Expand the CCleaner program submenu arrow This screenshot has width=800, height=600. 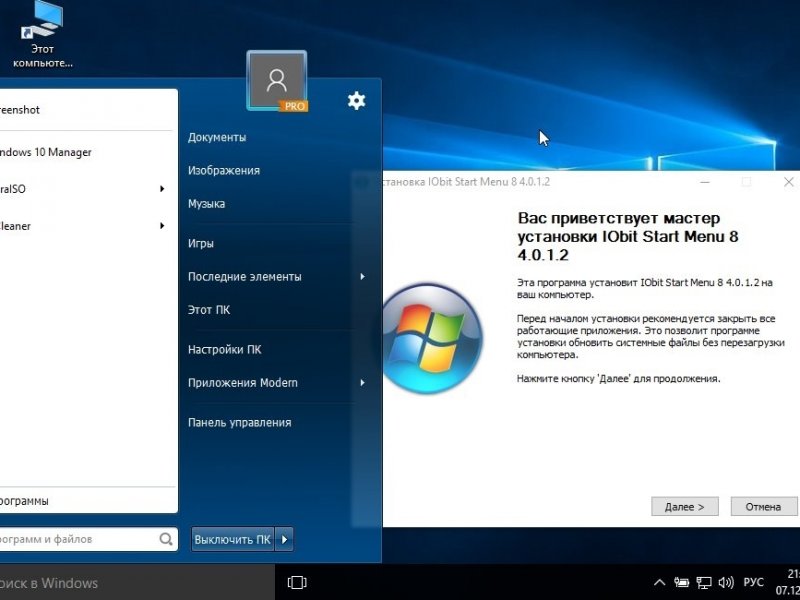point(162,226)
